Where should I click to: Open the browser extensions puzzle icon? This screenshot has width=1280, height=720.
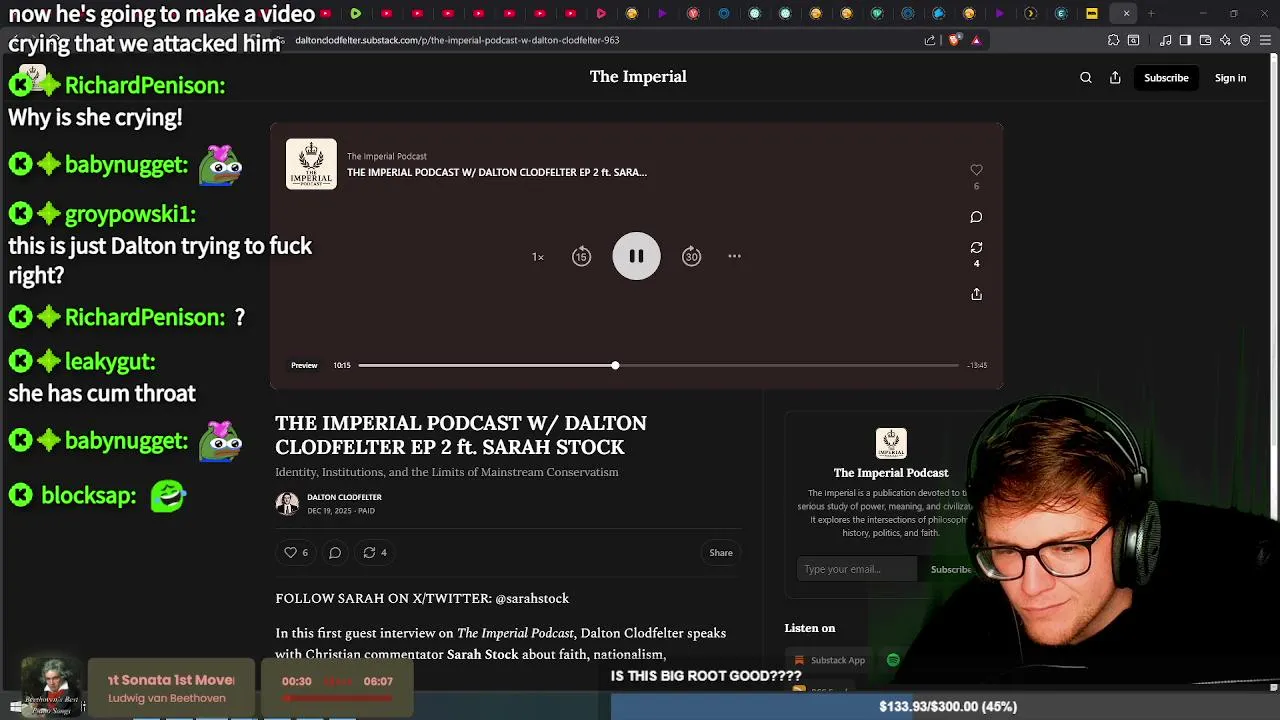point(1113,40)
